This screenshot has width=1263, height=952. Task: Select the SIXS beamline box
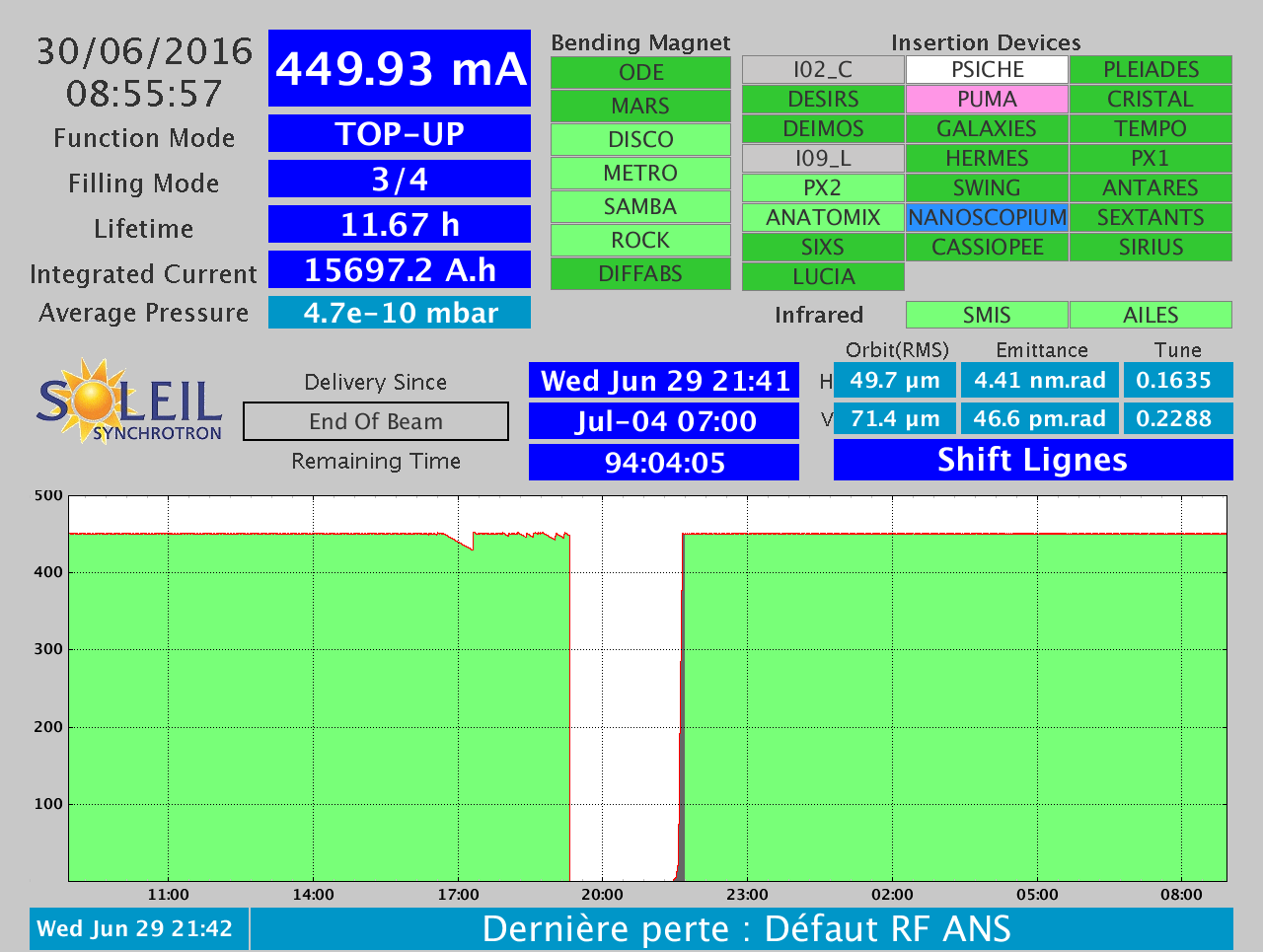coord(823,247)
